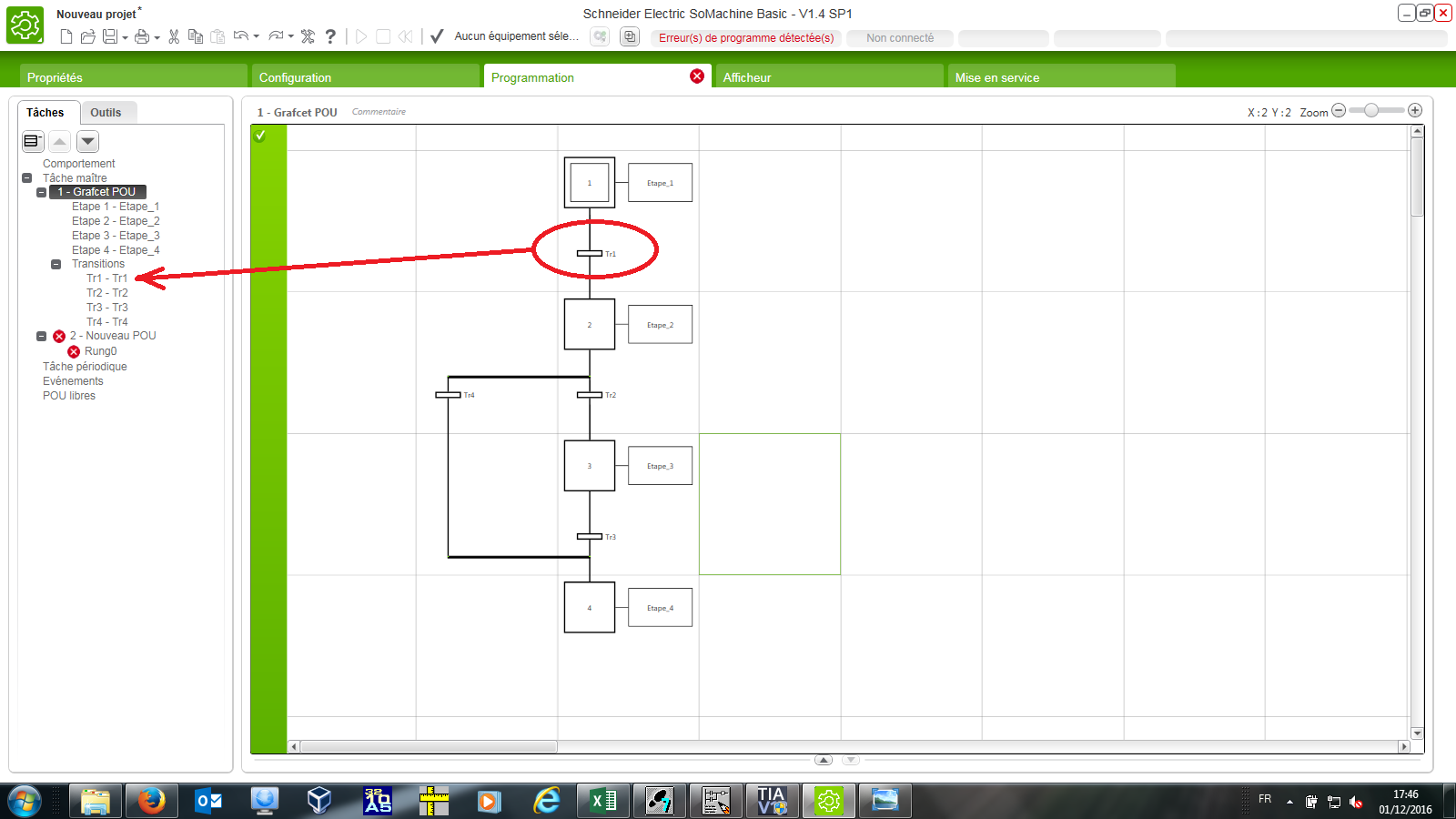Click the Zoom slider handle

tap(1370, 110)
